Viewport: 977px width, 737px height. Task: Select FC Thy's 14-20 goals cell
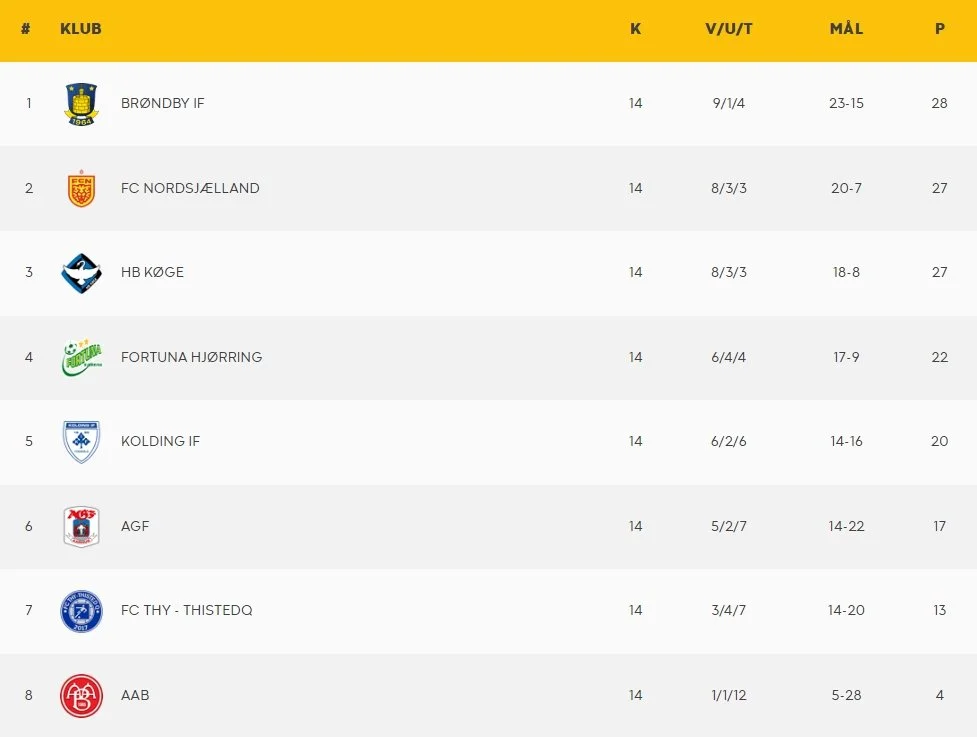tap(846, 610)
